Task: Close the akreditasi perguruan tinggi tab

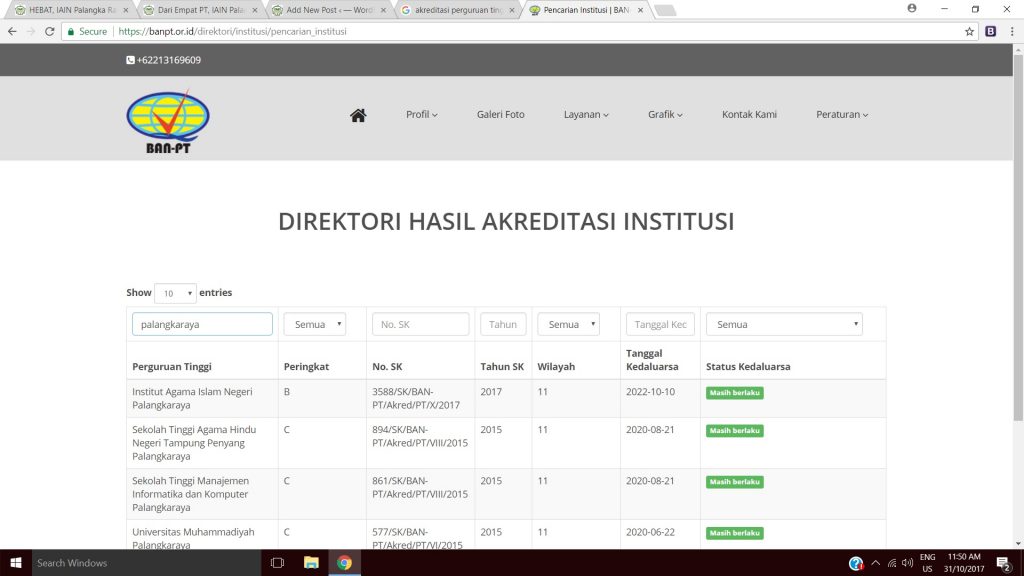Action: tap(511, 10)
